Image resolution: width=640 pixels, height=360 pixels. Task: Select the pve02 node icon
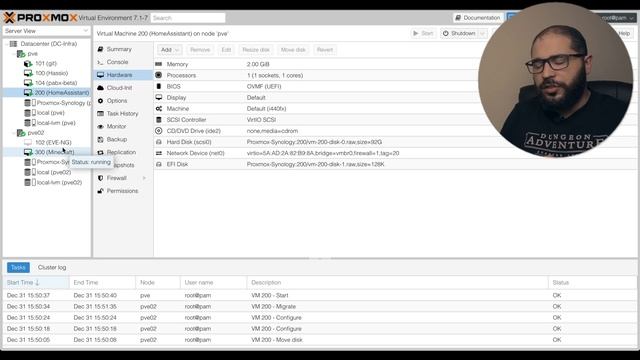(x=21, y=133)
